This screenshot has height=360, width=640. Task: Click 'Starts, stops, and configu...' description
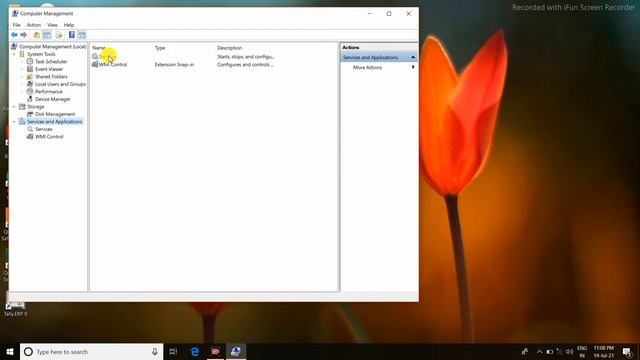point(246,57)
